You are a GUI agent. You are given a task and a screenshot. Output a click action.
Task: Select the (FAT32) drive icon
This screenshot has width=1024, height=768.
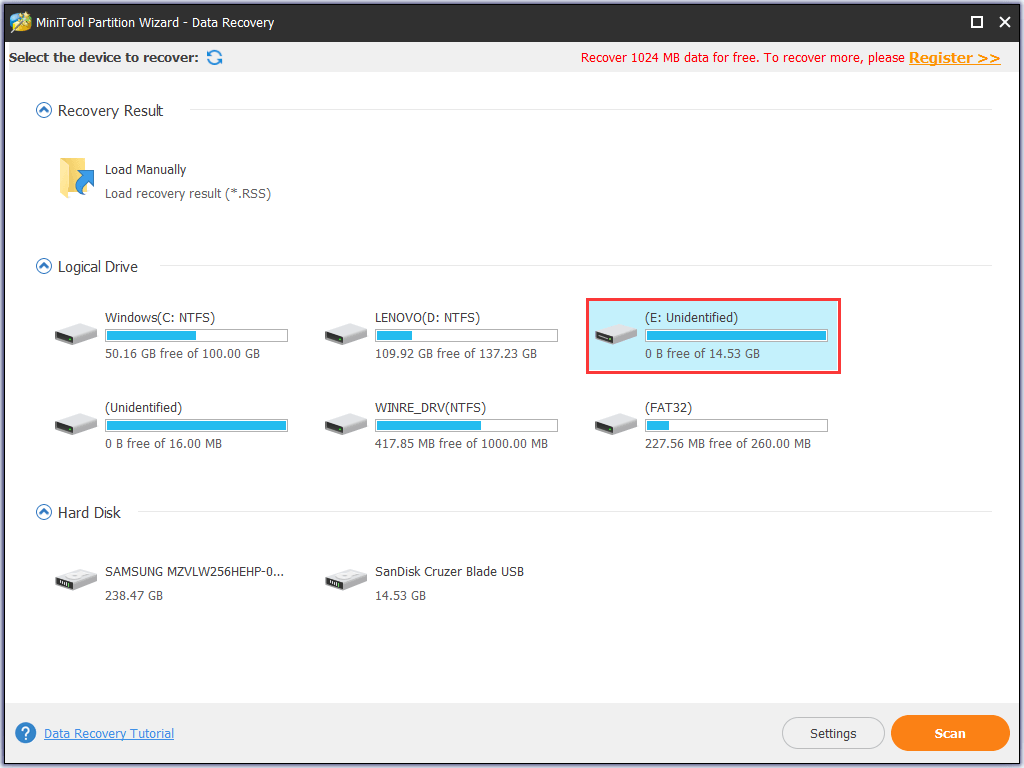pos(616,424)
